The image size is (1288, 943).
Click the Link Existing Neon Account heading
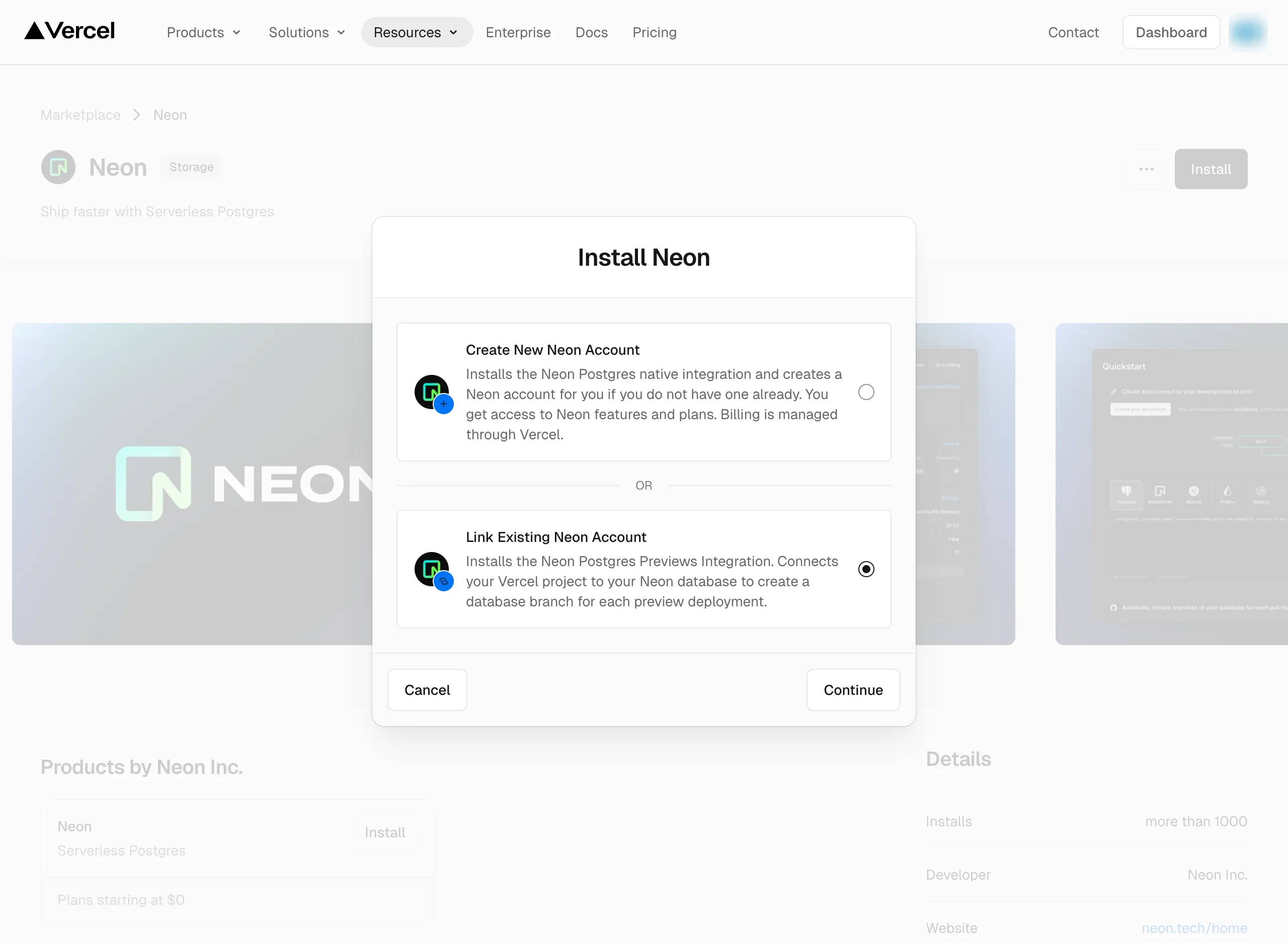tap(556, 537)
